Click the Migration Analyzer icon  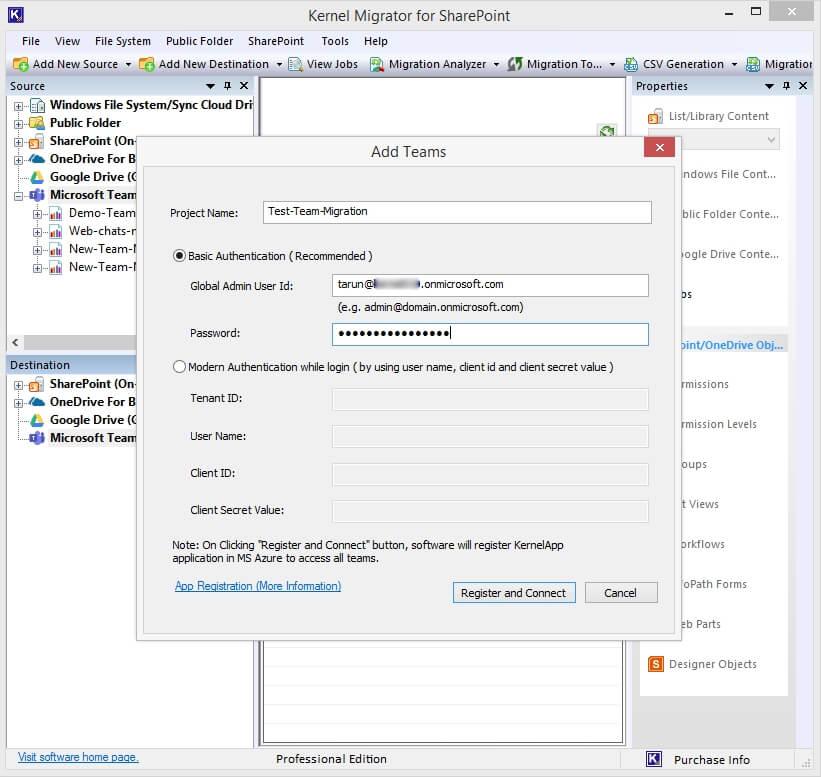pos(376,64)
